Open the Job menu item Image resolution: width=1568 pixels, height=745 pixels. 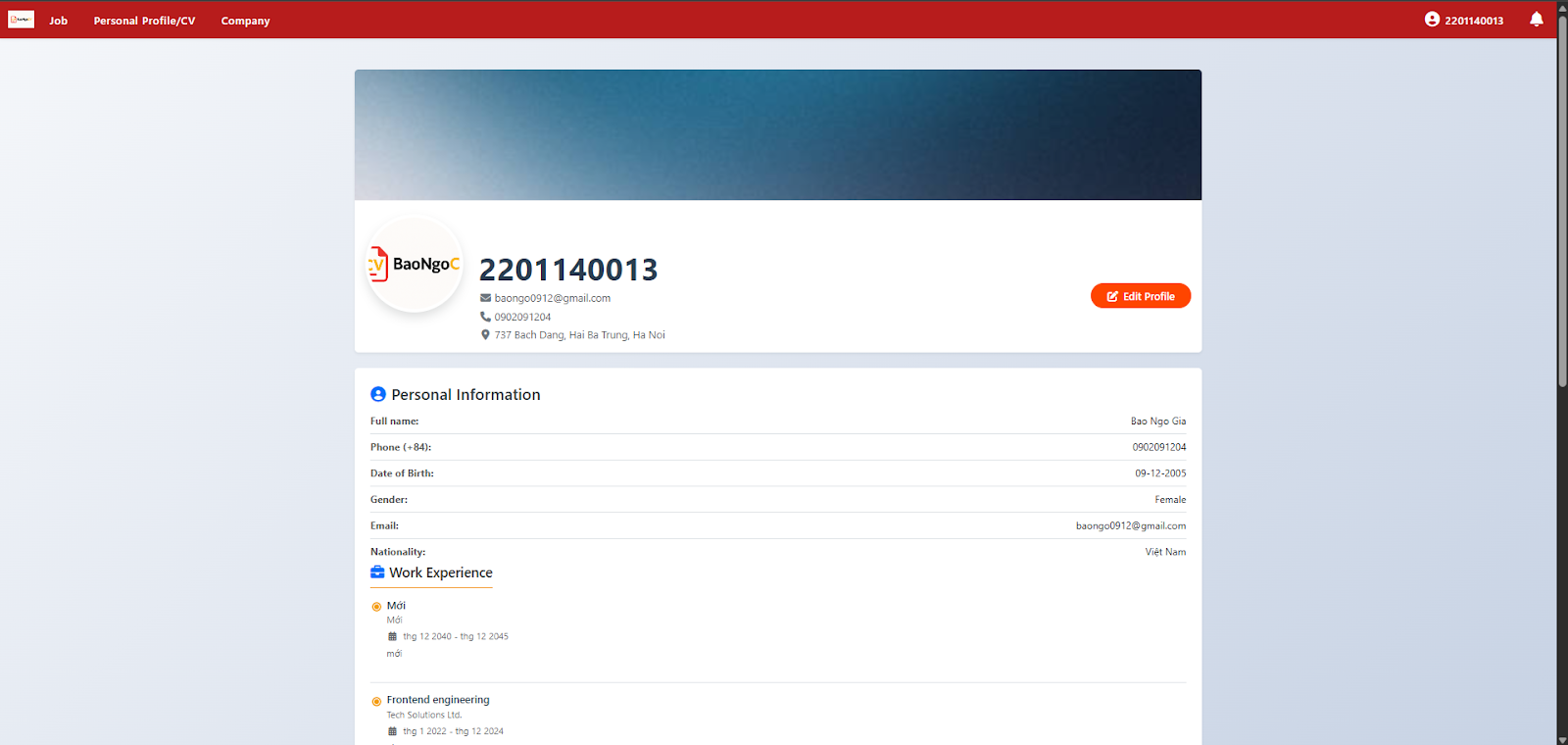point(59,21)
